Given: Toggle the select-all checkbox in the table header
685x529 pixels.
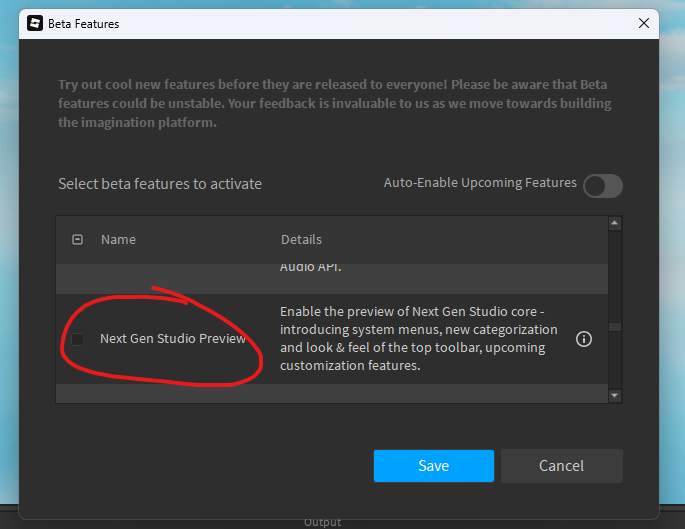Looking at the screenshot, I should pyautogui.click(x=77, y=239).
